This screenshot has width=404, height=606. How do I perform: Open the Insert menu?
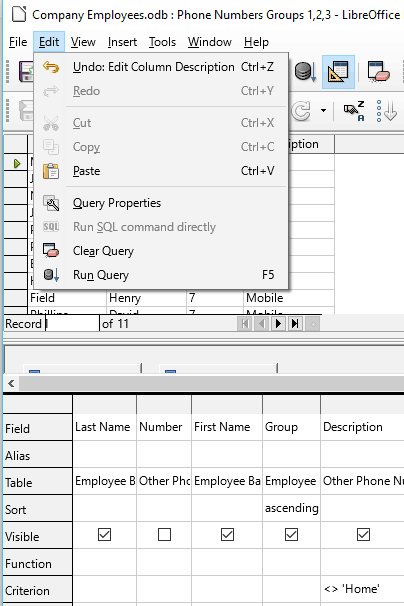[122, 42]
